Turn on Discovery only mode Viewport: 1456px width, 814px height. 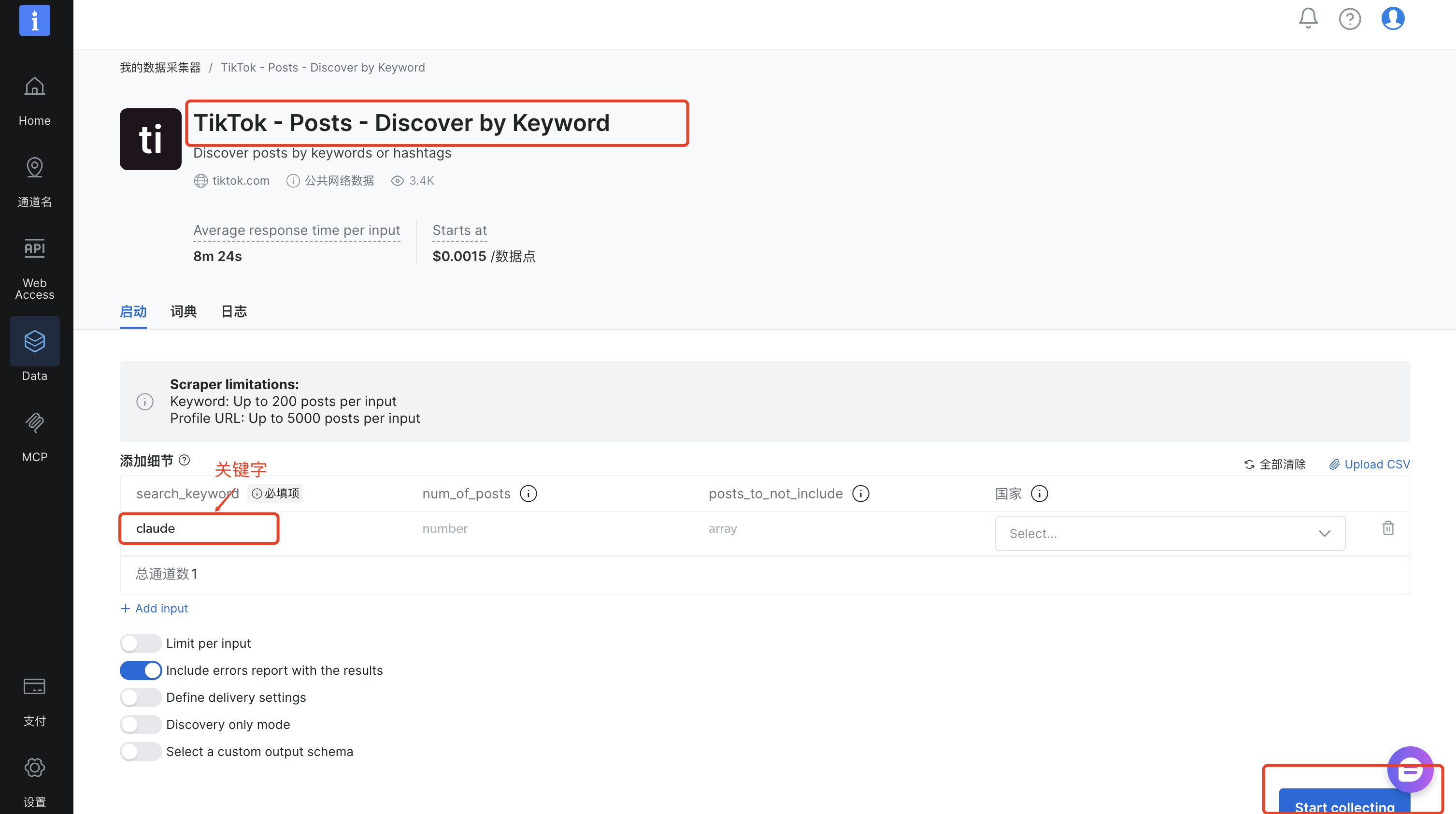click(141, 725)
